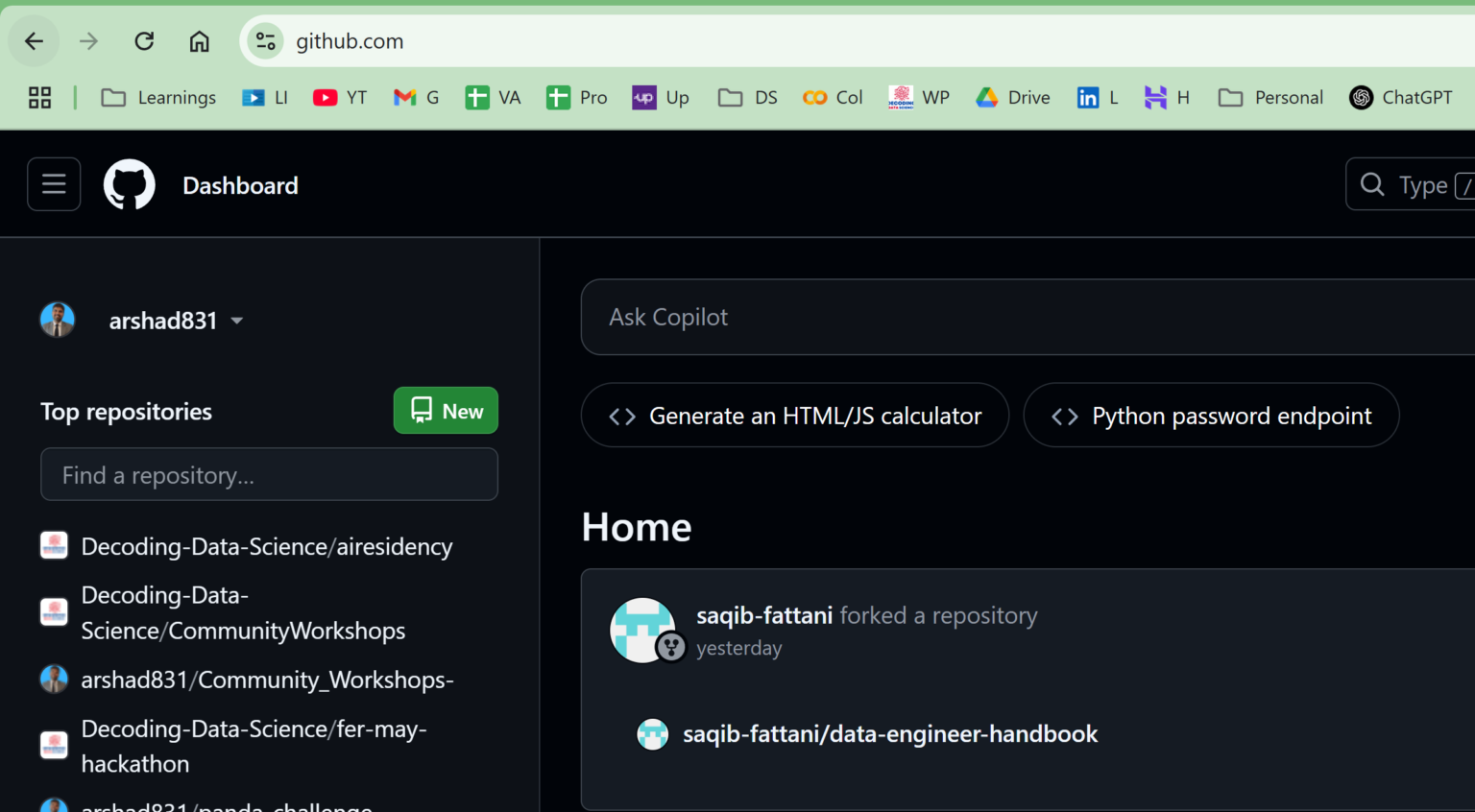This screenshot has height=812, width=1475.
Task: Click the Ask Copilot input field
Action: (864, 317)
